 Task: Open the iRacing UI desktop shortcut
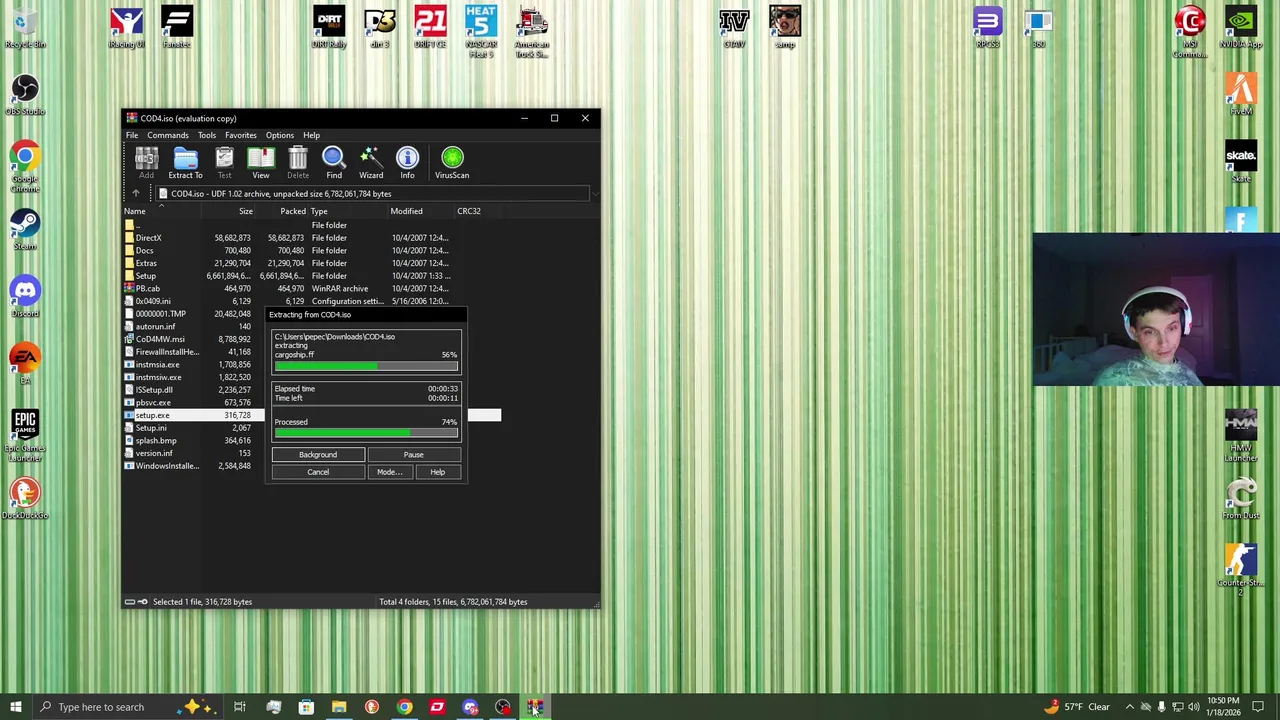pos(126,28)
